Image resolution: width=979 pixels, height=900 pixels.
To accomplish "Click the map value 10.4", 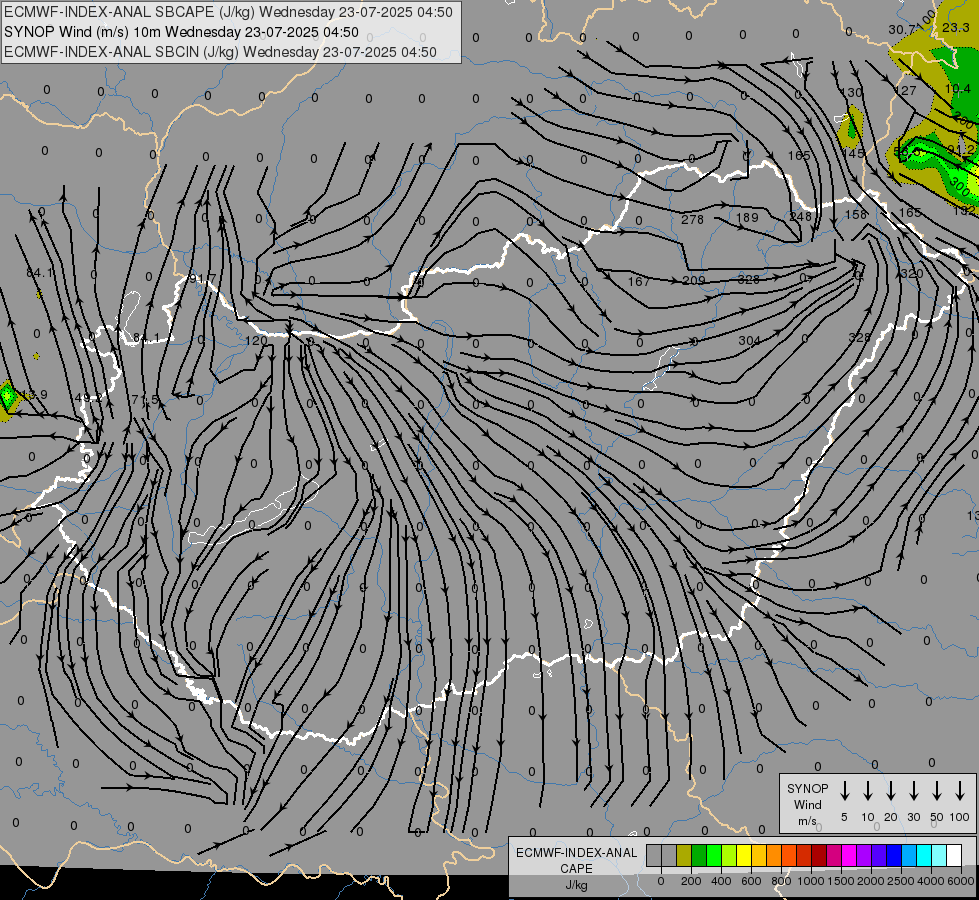I will (958, 89).
